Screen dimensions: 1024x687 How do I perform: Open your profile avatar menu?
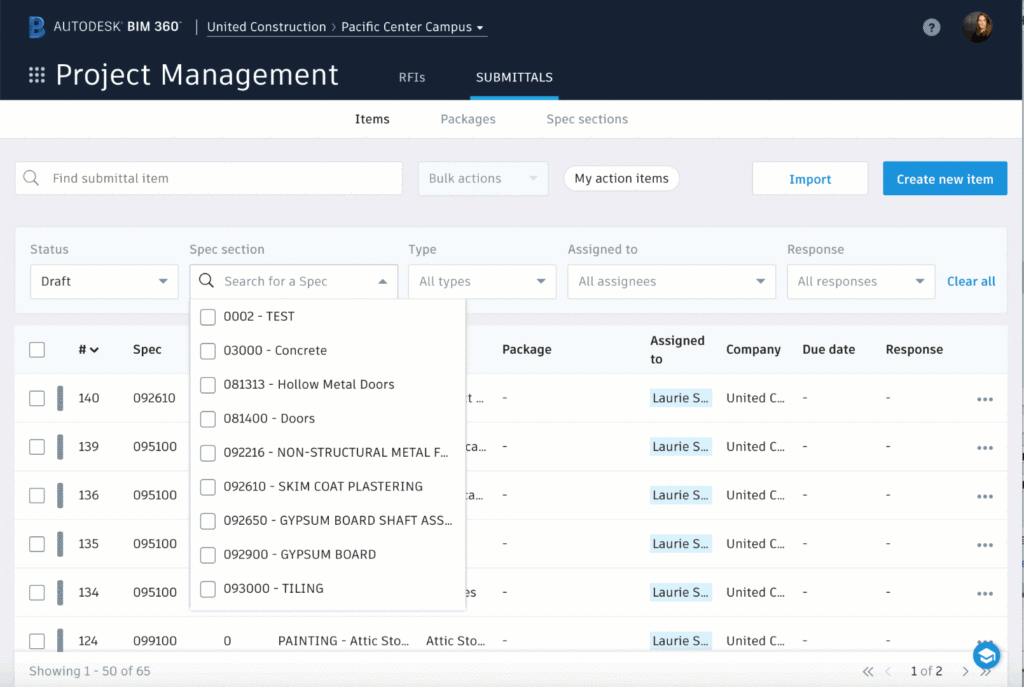(977, 27)
